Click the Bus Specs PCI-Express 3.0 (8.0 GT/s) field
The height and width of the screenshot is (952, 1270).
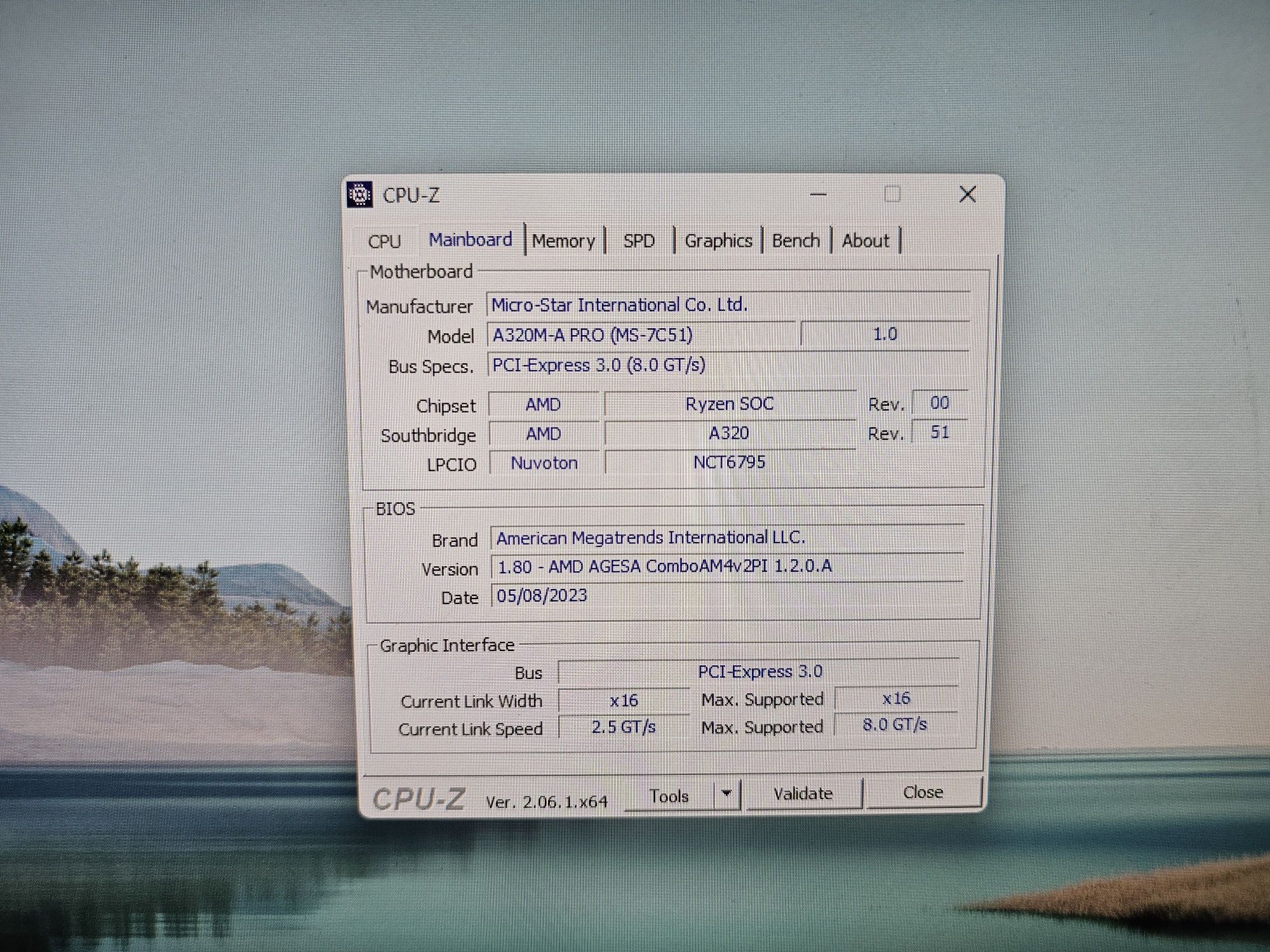[728, 365]
